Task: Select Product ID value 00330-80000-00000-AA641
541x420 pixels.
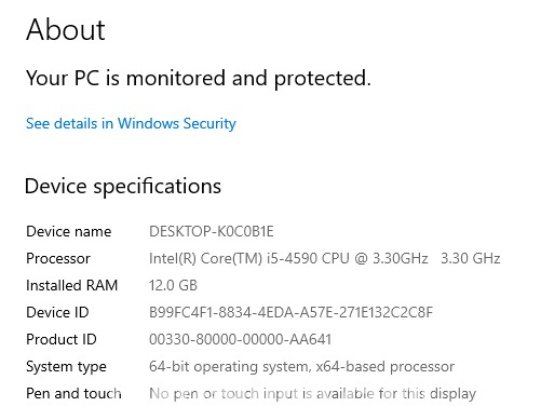Action: click(x=240, y=339)
